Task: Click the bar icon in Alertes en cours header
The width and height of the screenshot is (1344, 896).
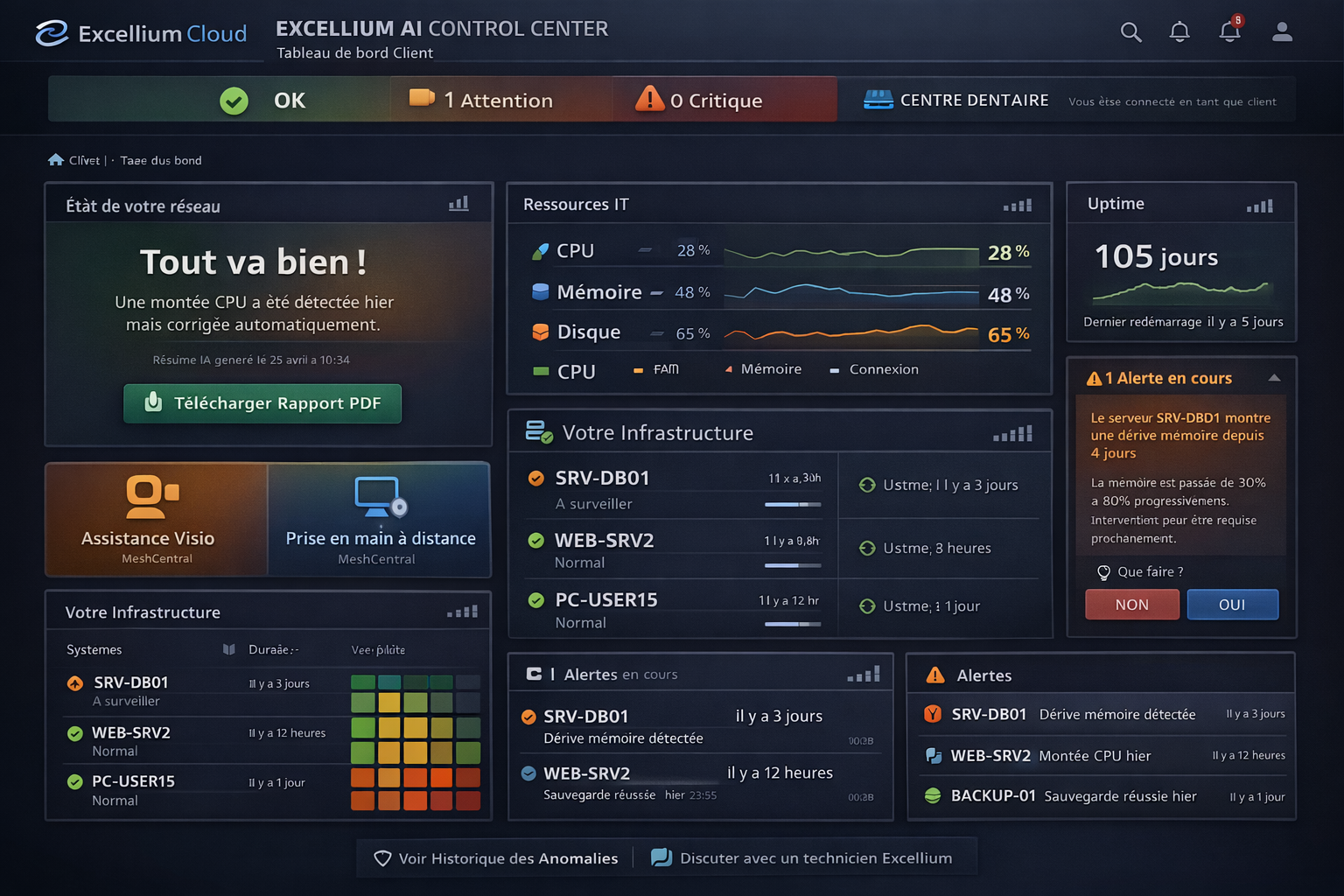Action: [x=864, y=674]
